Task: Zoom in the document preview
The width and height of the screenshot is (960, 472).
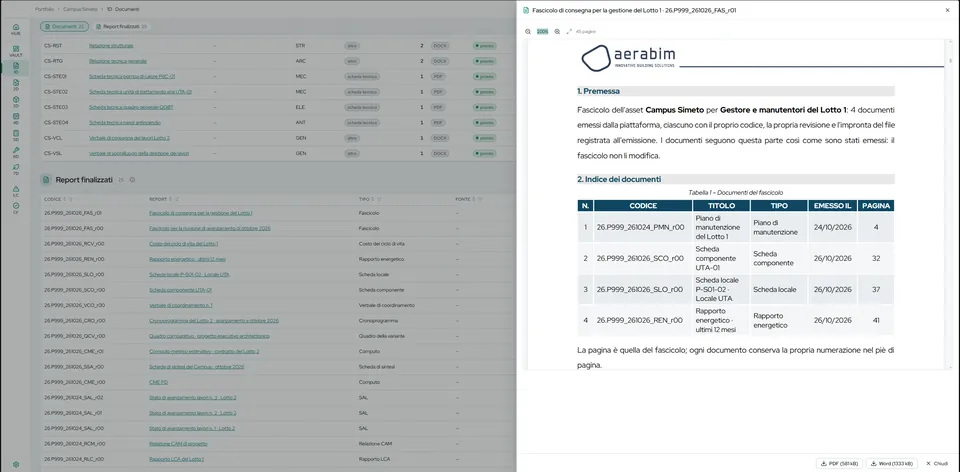Action: pyautogui.click(x=557, y=31)
